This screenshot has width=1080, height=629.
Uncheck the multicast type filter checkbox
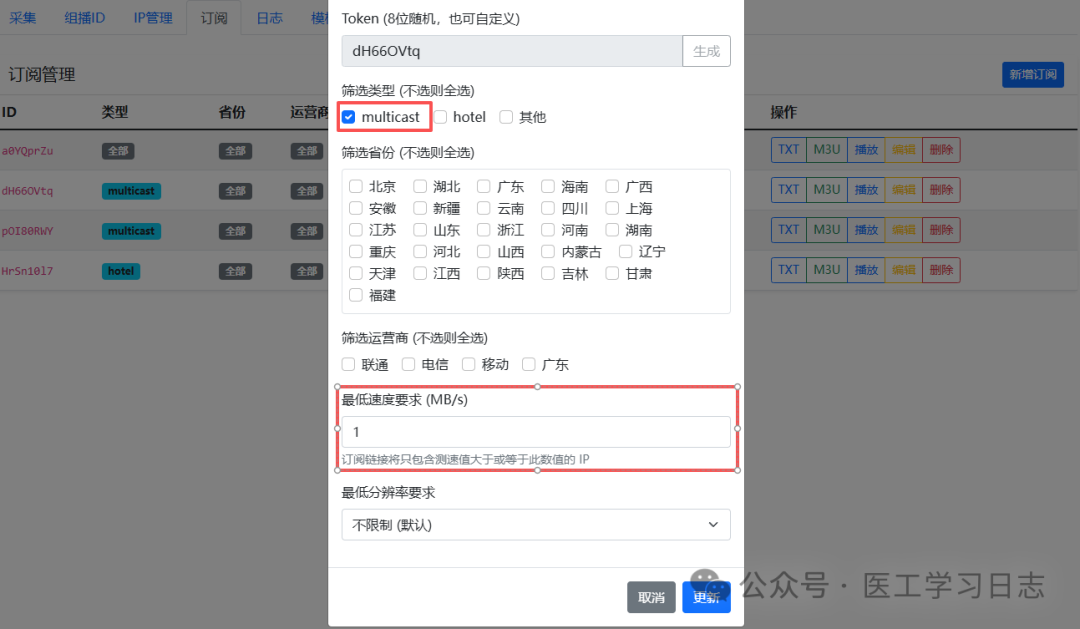[x=348, y=116]
